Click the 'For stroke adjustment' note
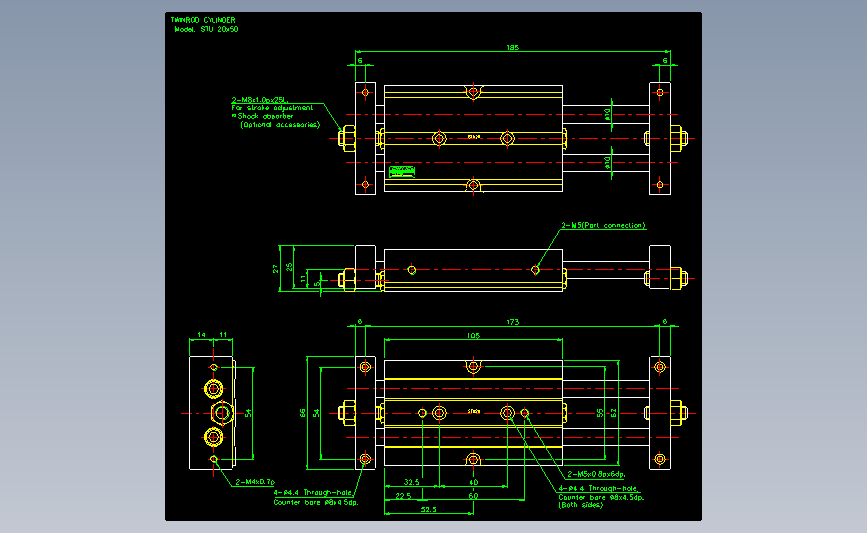867x533 pixels. click(272, 108)
